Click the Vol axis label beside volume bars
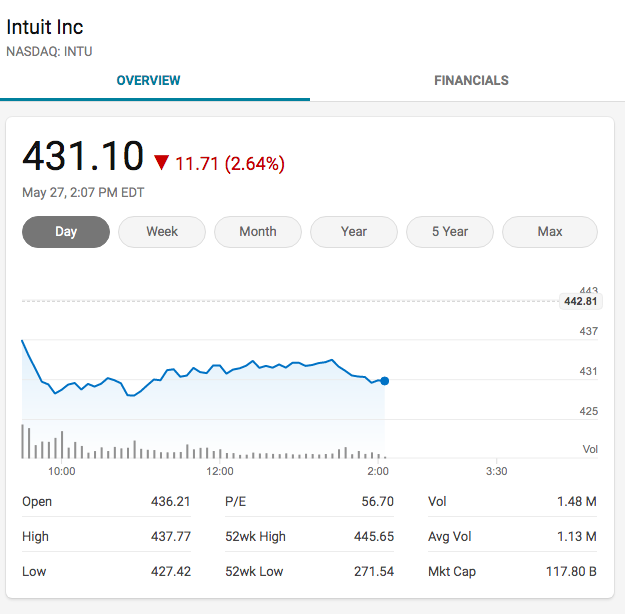Image resolution: width=625 pixels, height=614 pixels. coord(590,449)
